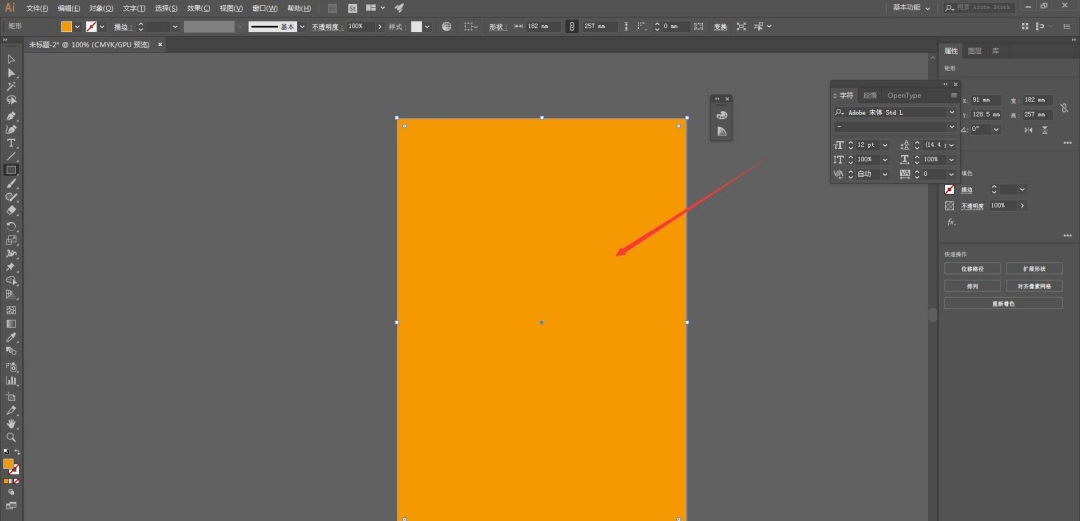Image resolution: width=1080 pixels, height=521 pixels.
Task: Open the stroke color dropdown in control bar
Action: coord(102,26)
